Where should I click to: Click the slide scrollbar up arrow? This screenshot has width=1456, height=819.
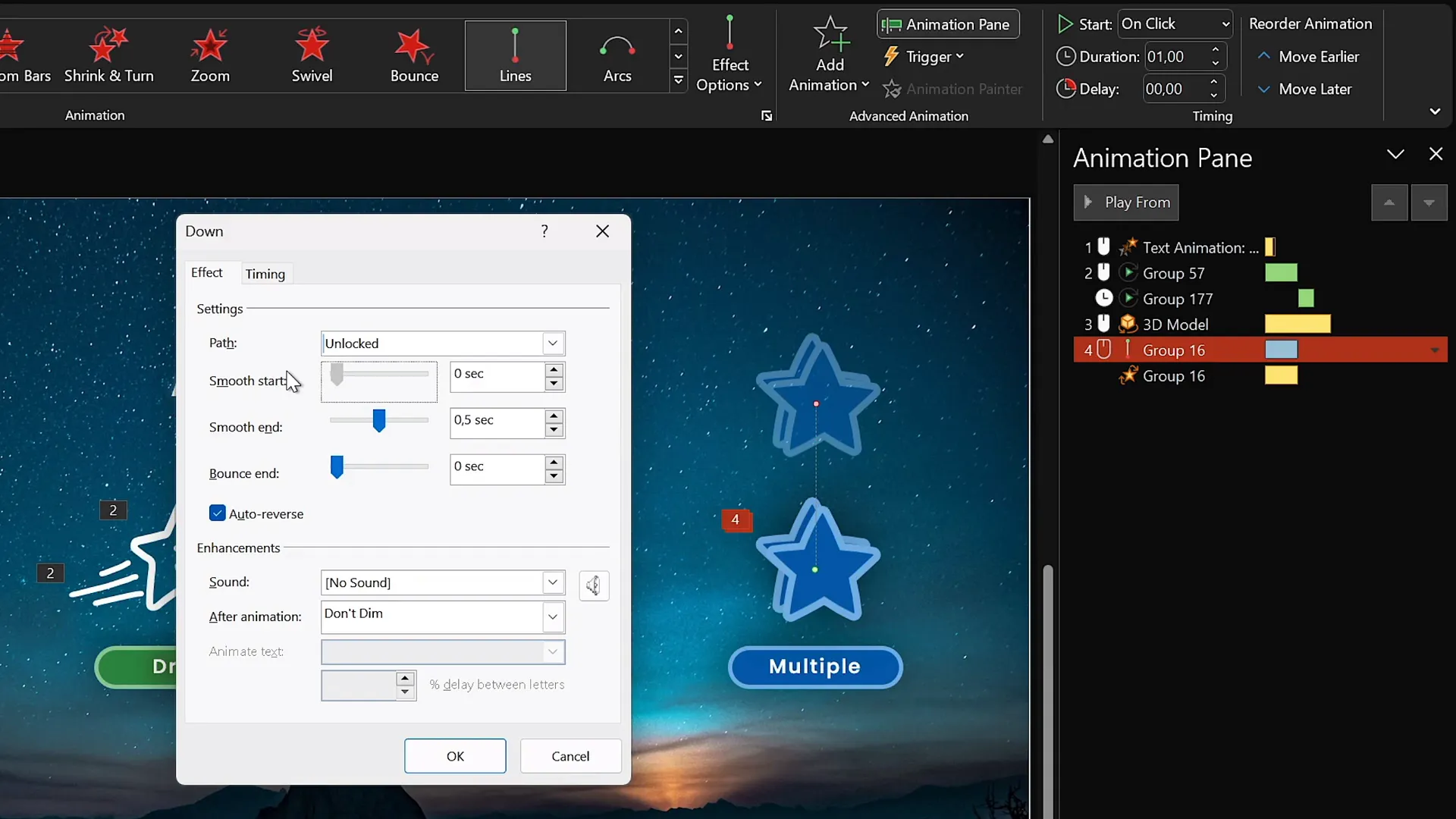pyautogui.click(x=1048, y=139)
